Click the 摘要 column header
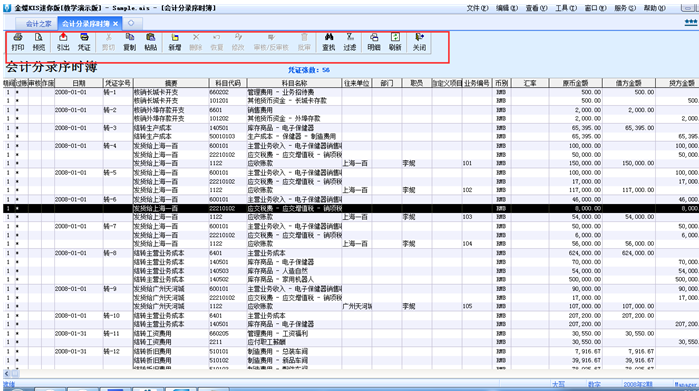699x391 pixels. click(x=171, y=83)
